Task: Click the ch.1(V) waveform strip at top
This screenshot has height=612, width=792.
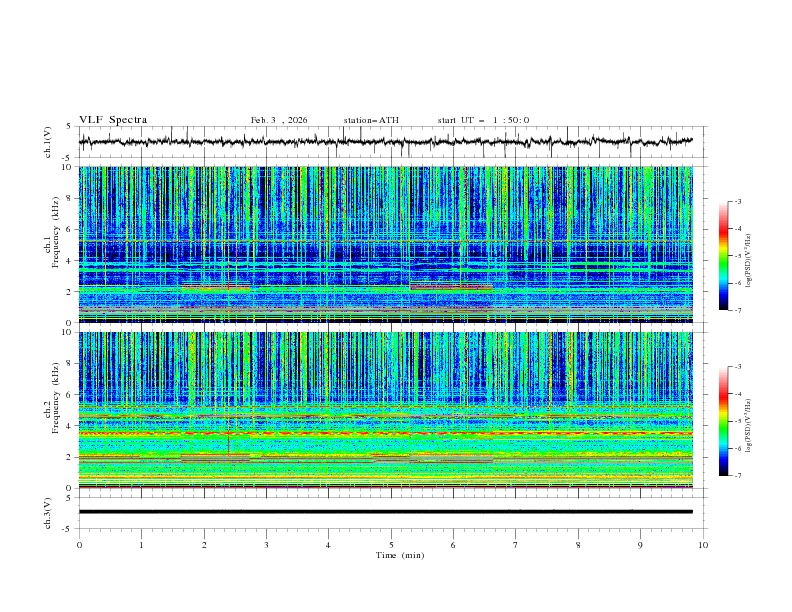Action: [x=390, y=142]
